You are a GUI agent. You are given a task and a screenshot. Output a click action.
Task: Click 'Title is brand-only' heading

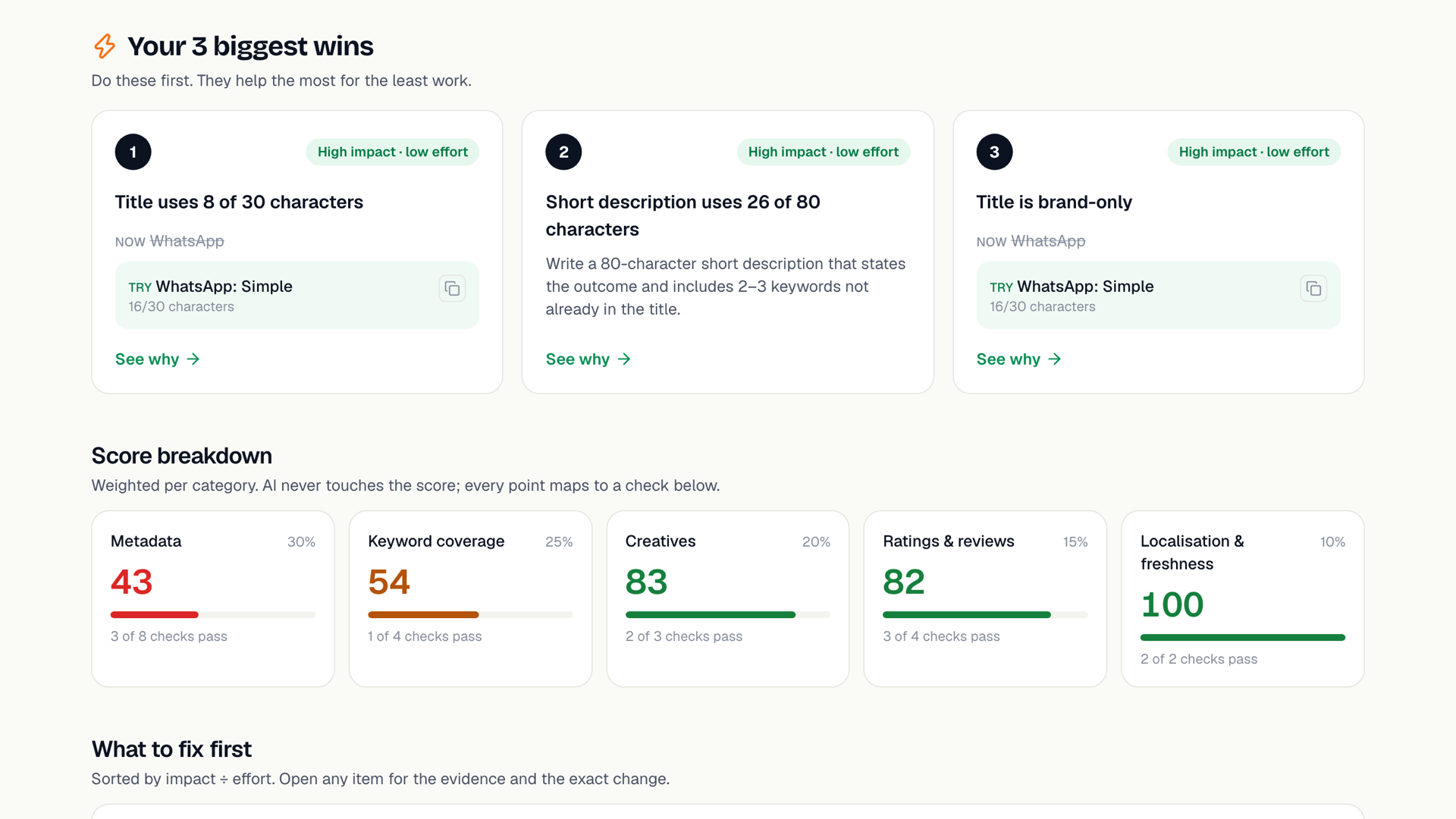pyautogui.click(x=1054, y=202)
